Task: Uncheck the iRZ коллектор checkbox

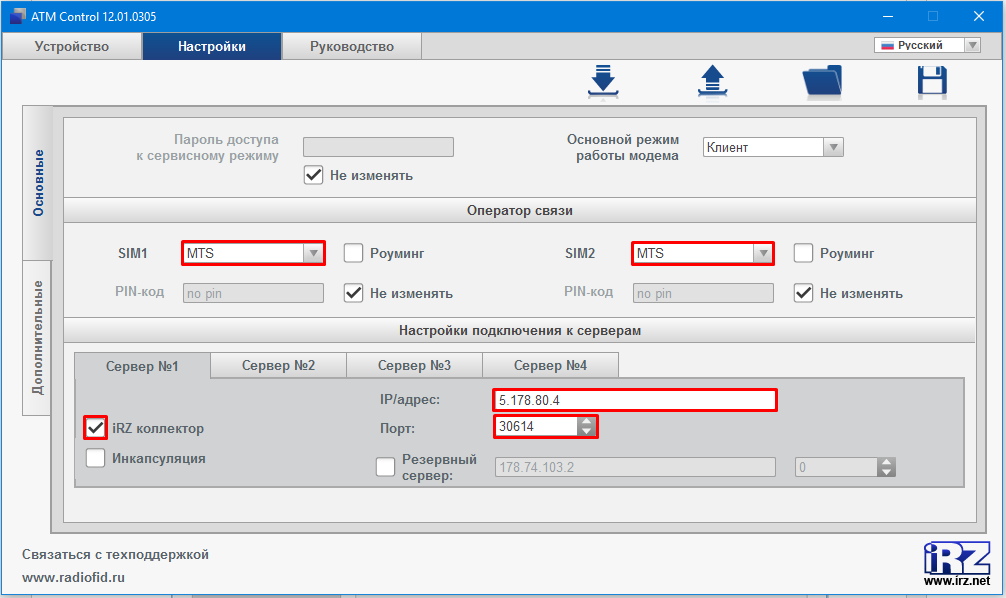Action: click(x=96, y=427)
